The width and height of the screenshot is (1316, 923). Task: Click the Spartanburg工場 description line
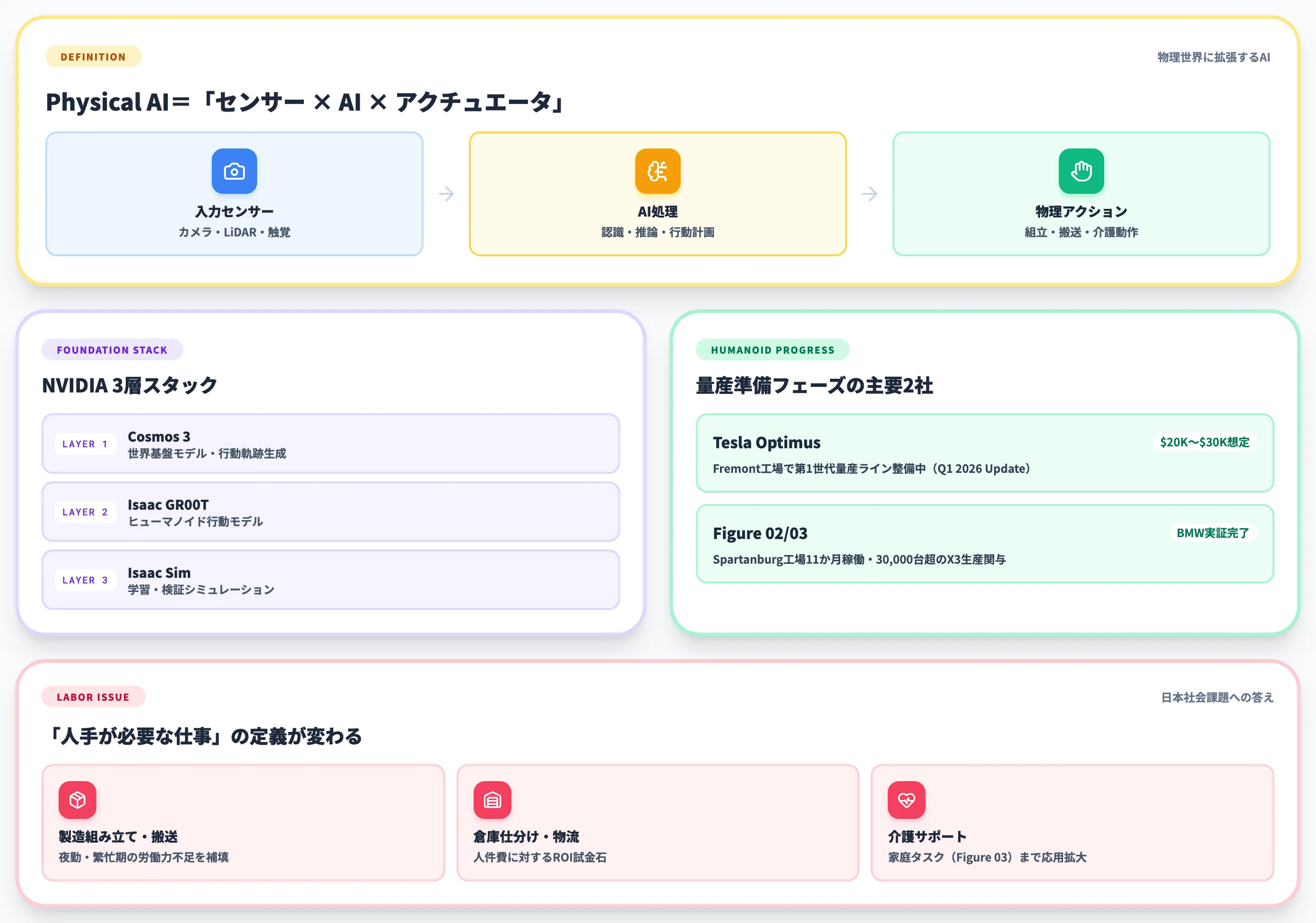click(x=859, y=559)
